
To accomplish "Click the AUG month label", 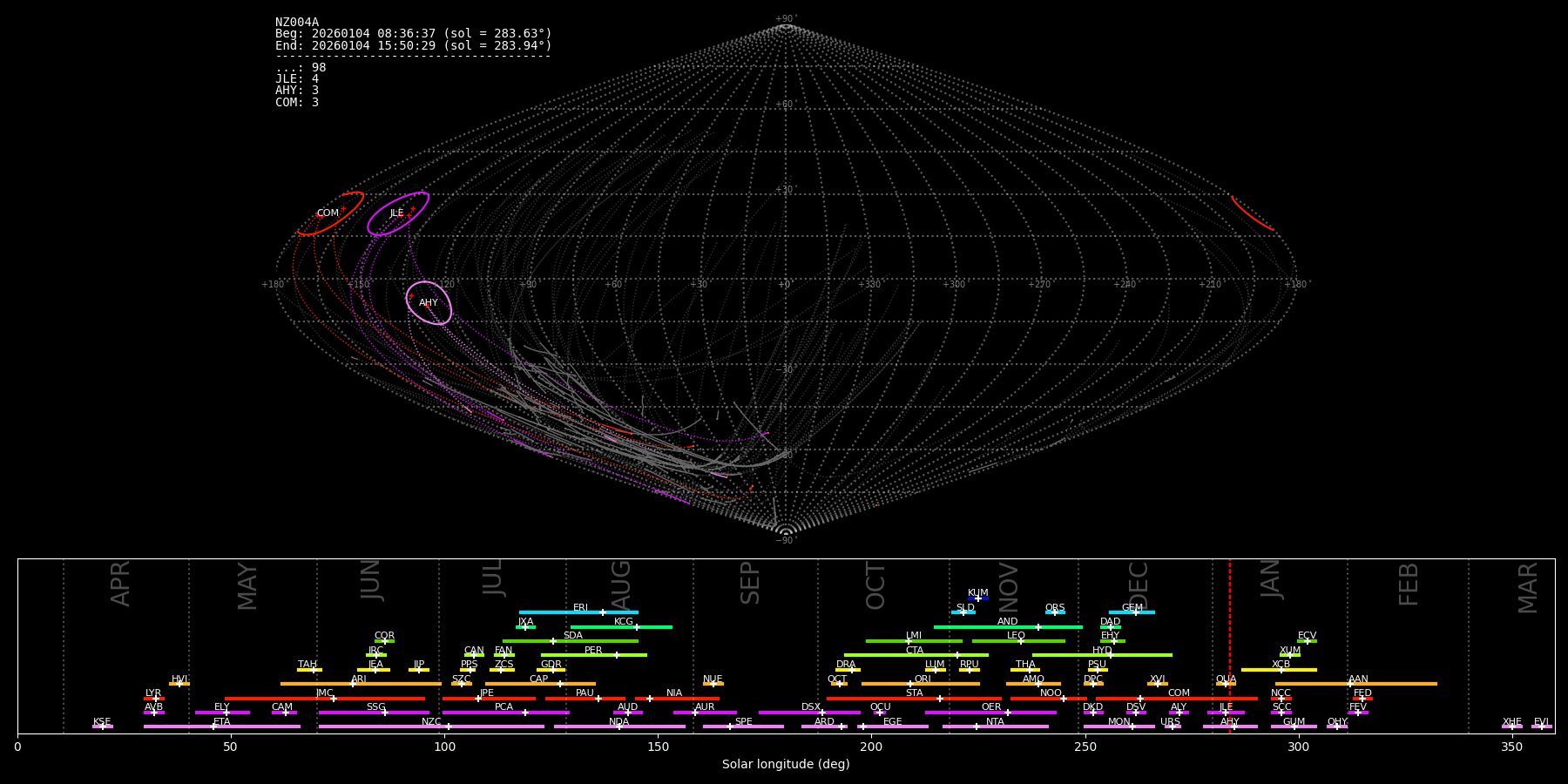I will pyautogui.click(x=621, y=583).
